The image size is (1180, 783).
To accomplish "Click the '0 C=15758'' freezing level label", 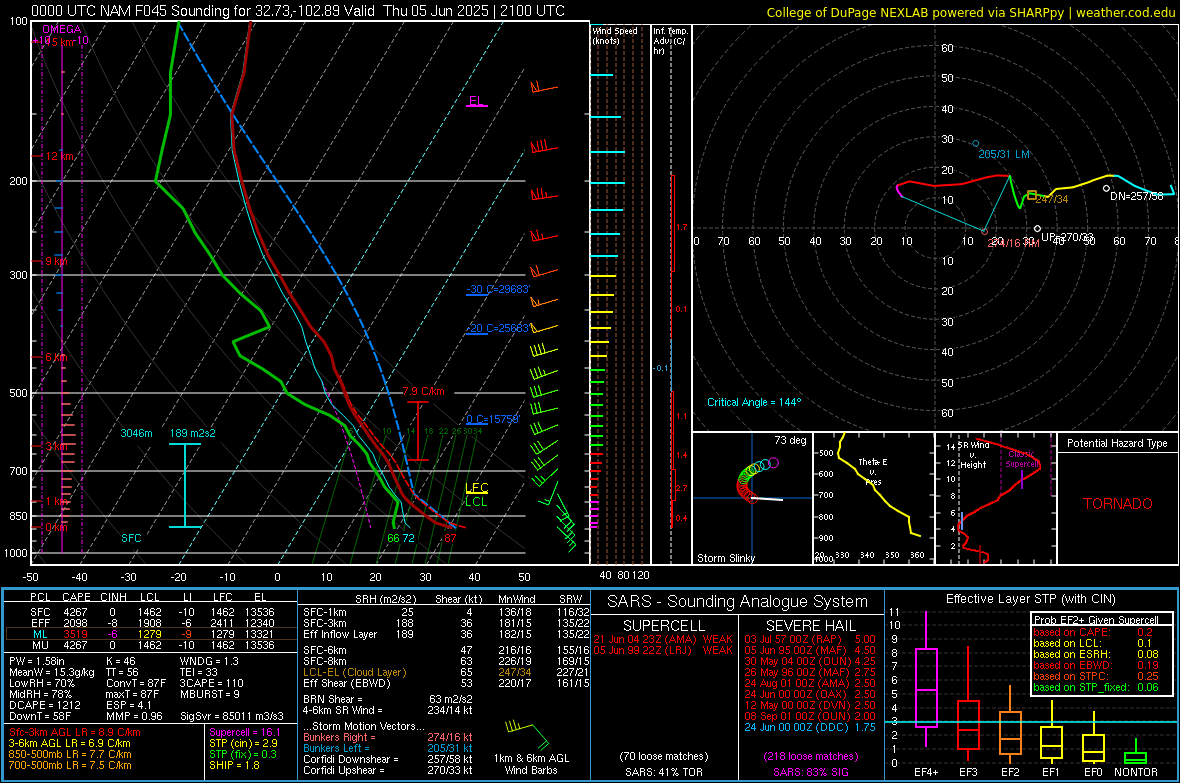I will (x=492, y=419).
